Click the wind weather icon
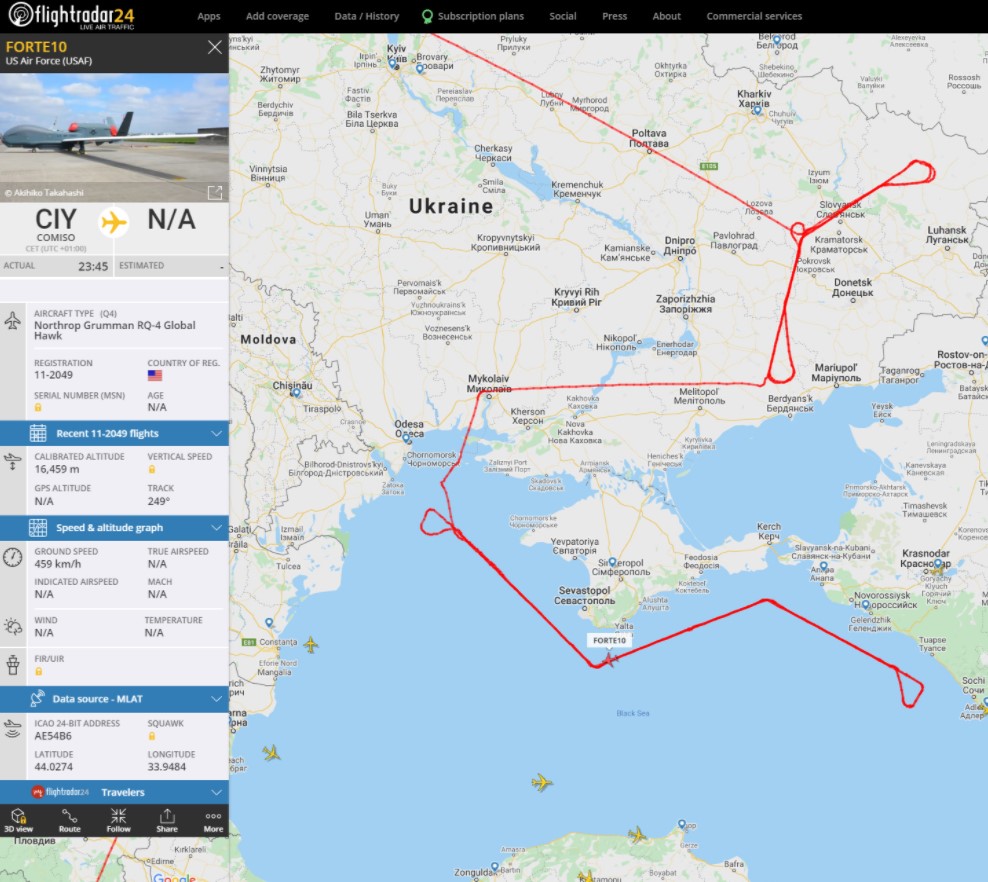Viewport: 988px width, 882px height. click(13, 626)
